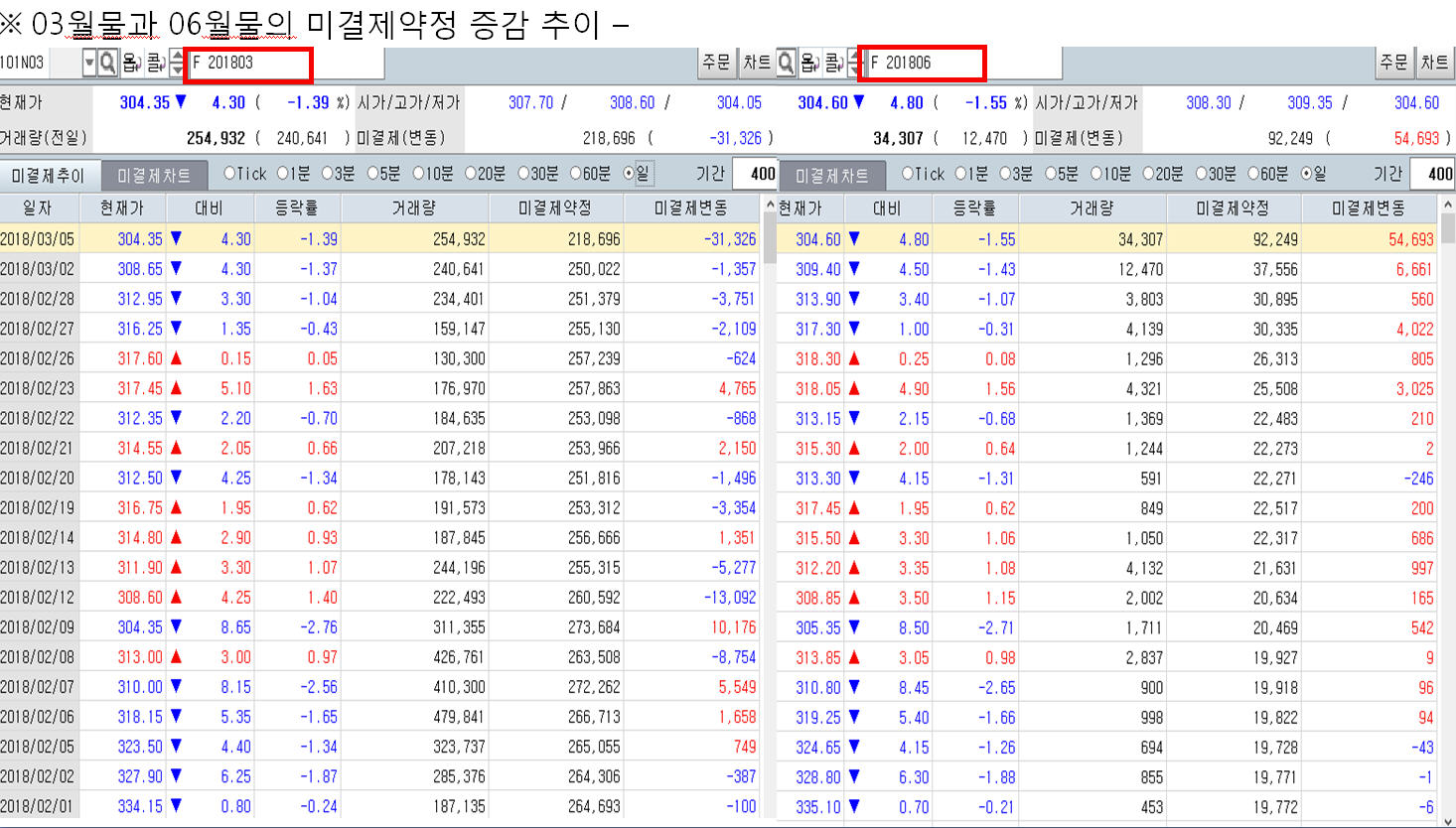Viewport: 1456px width, 828px height.
Task: Click the F 201806 contract code field
Action: click(x=922, y=64)
